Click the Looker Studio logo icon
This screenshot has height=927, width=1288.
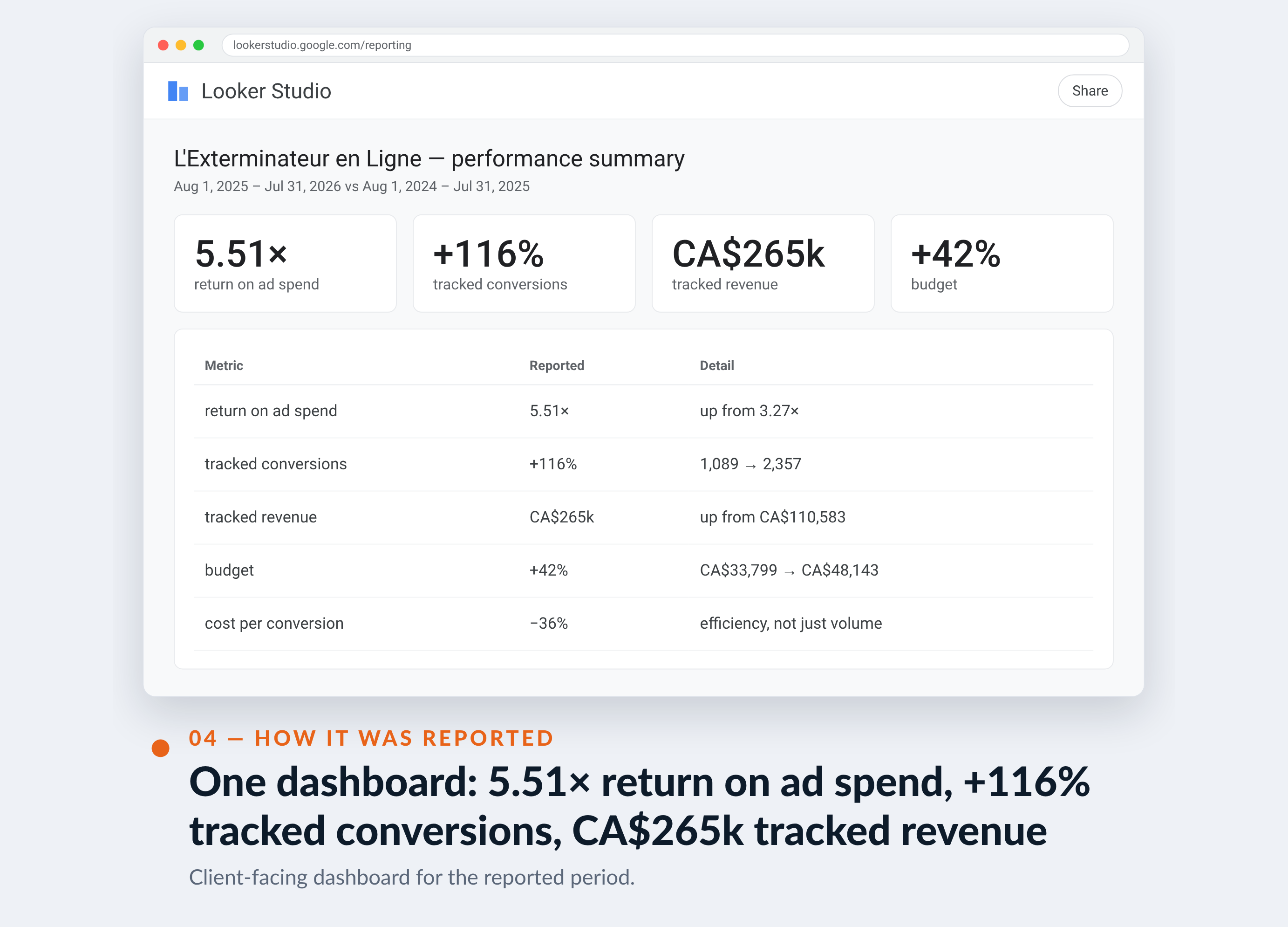pos(178,91)
